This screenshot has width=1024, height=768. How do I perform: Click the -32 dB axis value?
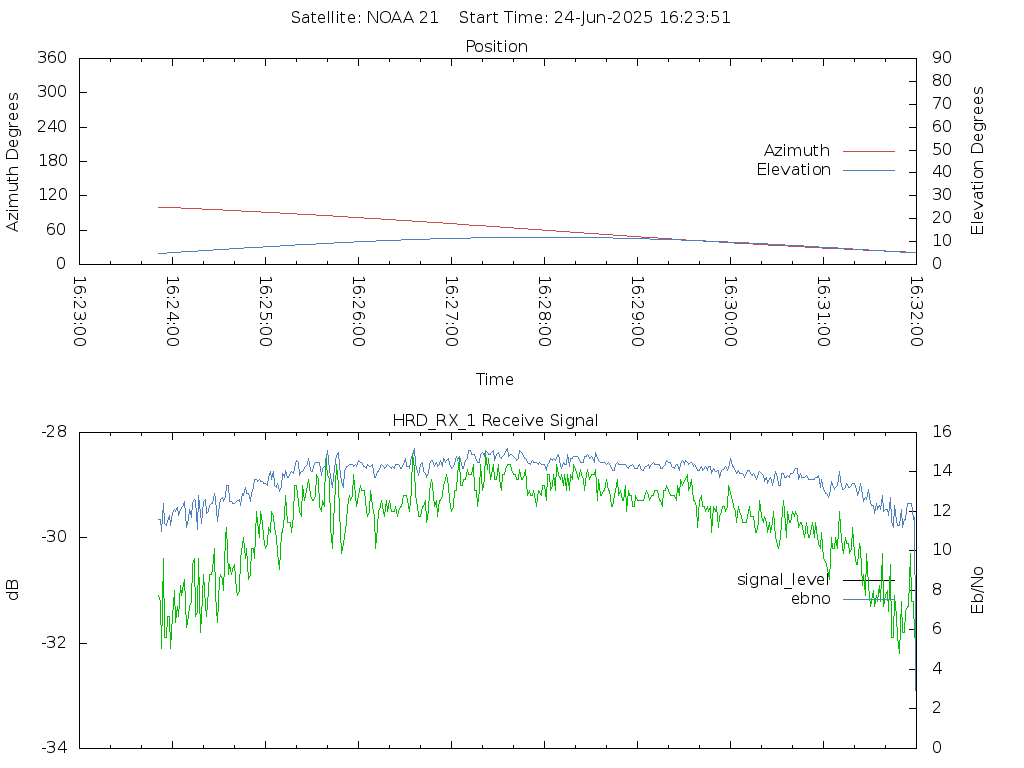coord(54,643)
